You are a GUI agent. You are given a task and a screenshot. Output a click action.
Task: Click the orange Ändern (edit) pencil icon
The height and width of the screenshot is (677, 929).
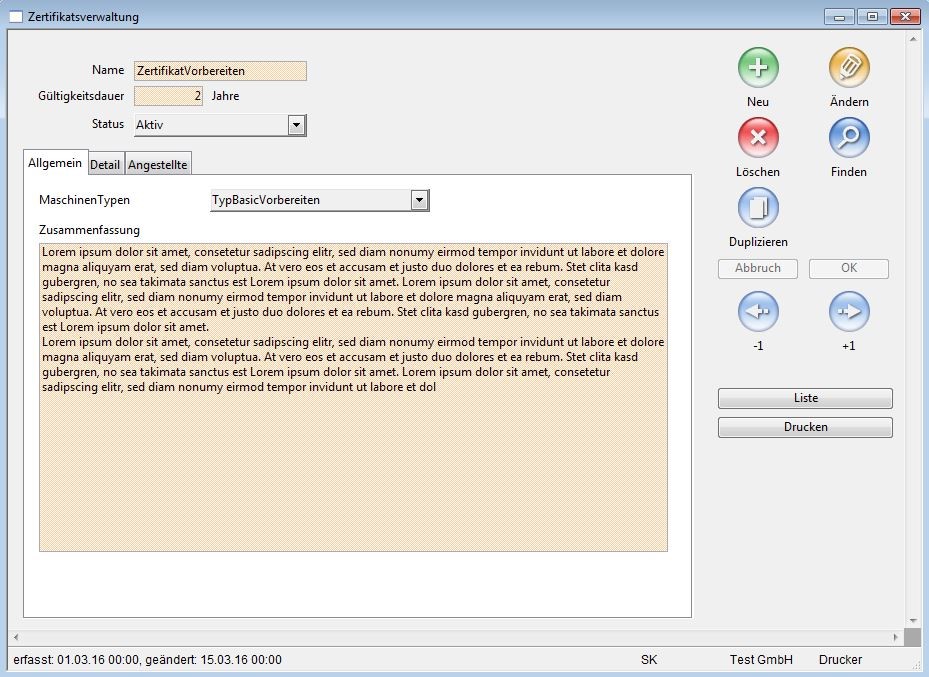[849, 68]
